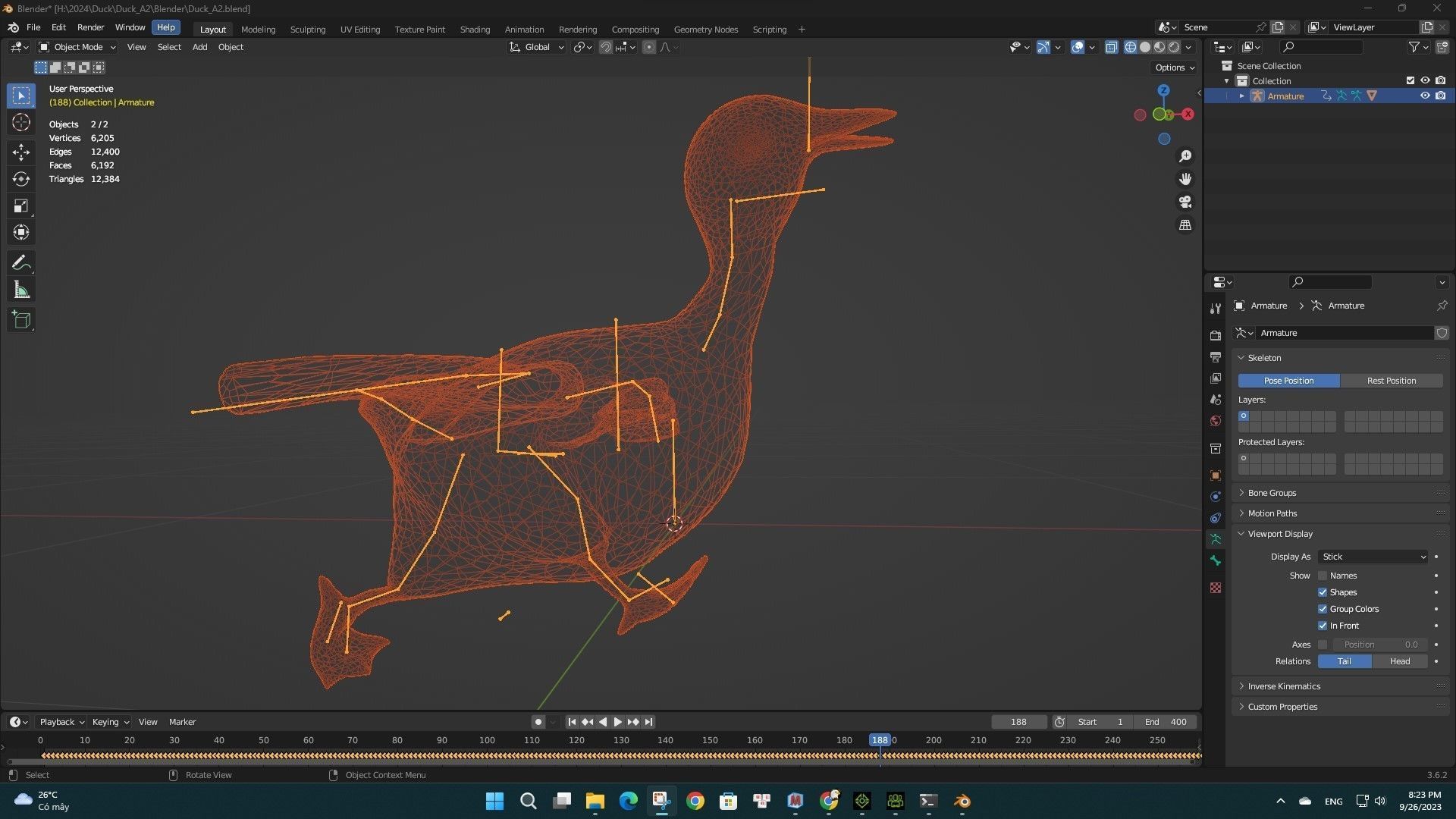This screenshot has width=1456, height=819.
Task: Open the Render menu
Action: (90, 27)
